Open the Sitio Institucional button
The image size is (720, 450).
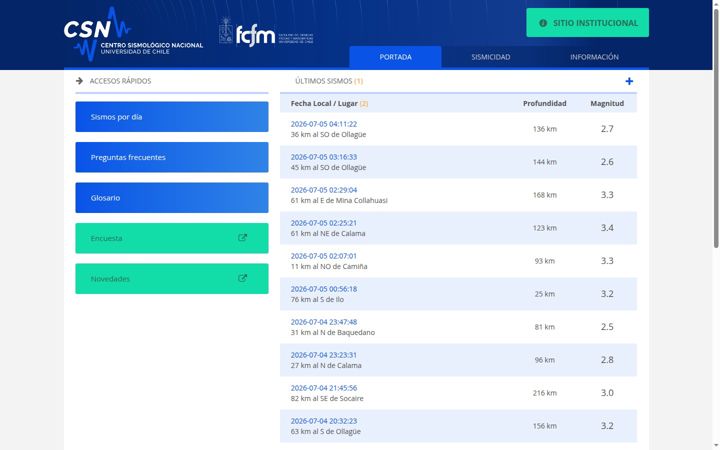pos(587,22)
